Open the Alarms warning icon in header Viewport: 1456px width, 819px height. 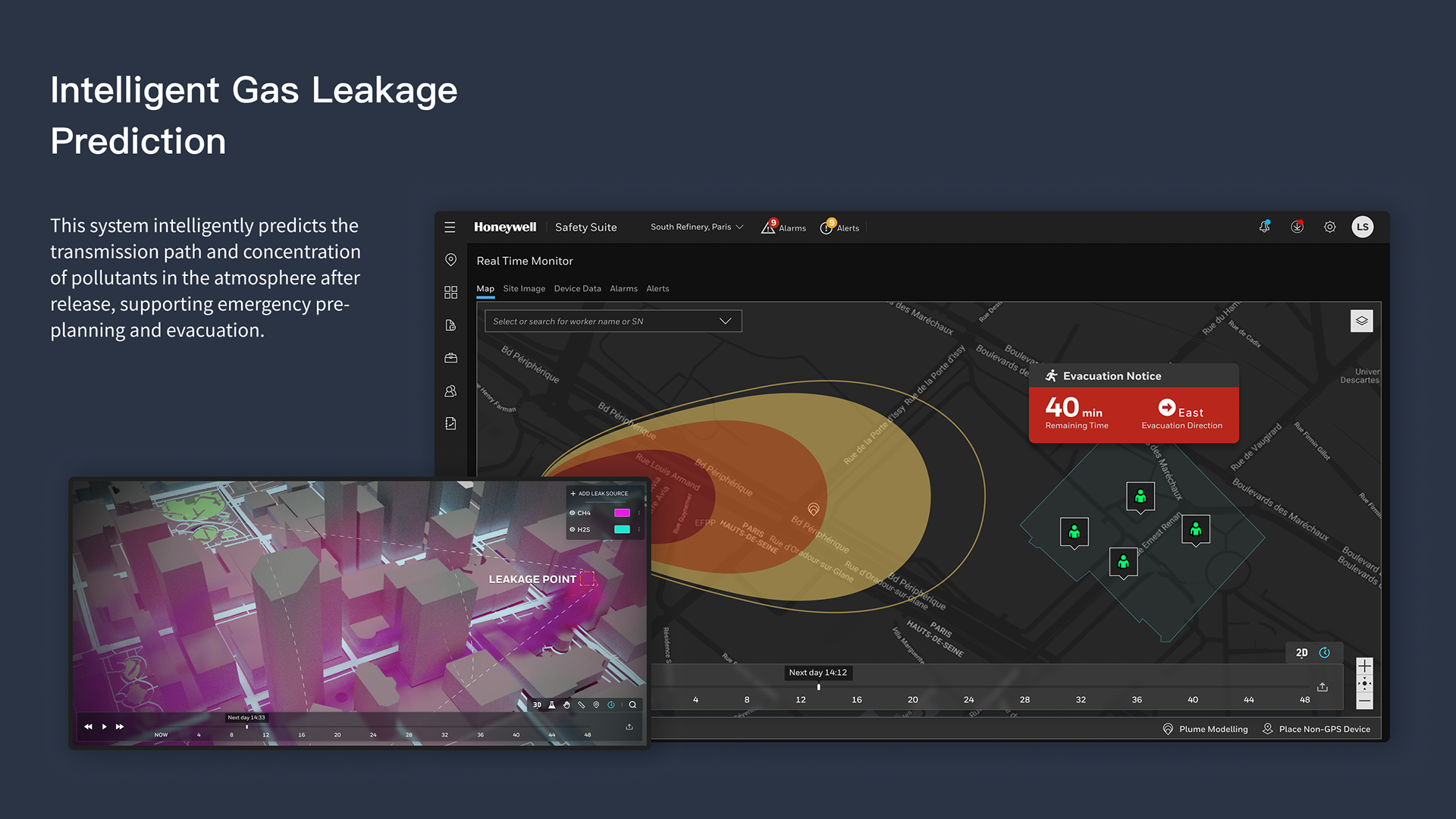(768, 227)
